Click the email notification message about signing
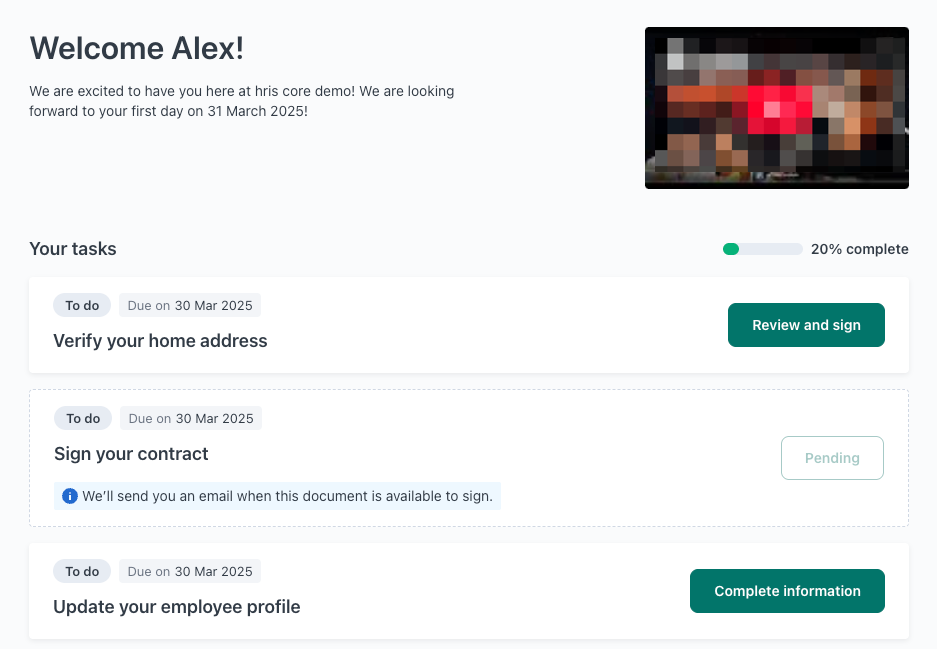 tap(287, 496)
